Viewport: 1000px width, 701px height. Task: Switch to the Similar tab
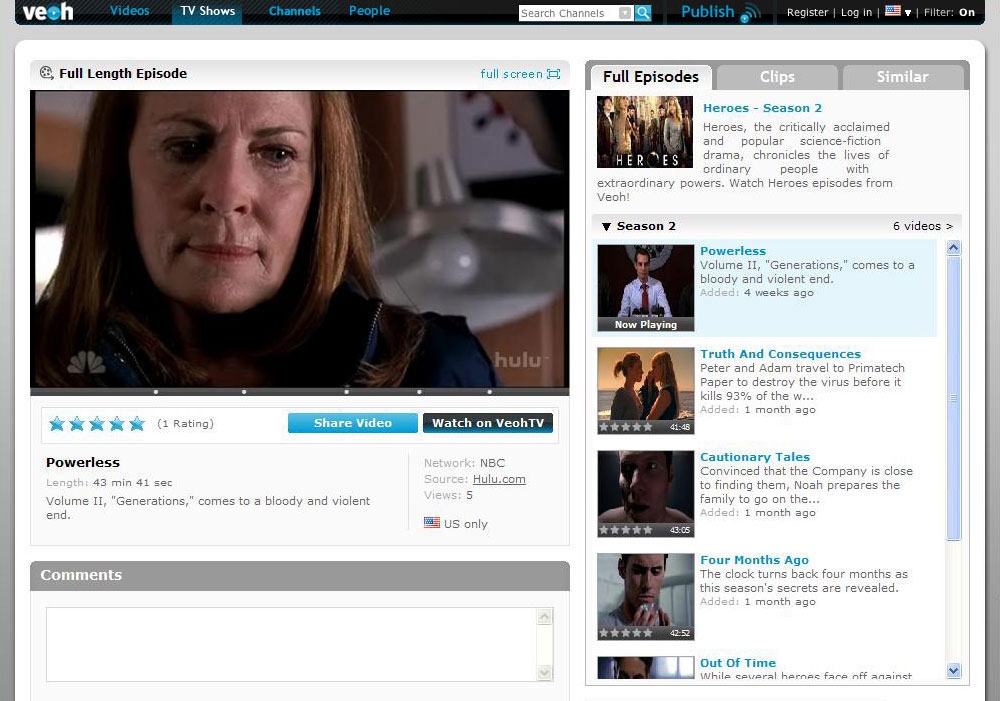[902, 77]
